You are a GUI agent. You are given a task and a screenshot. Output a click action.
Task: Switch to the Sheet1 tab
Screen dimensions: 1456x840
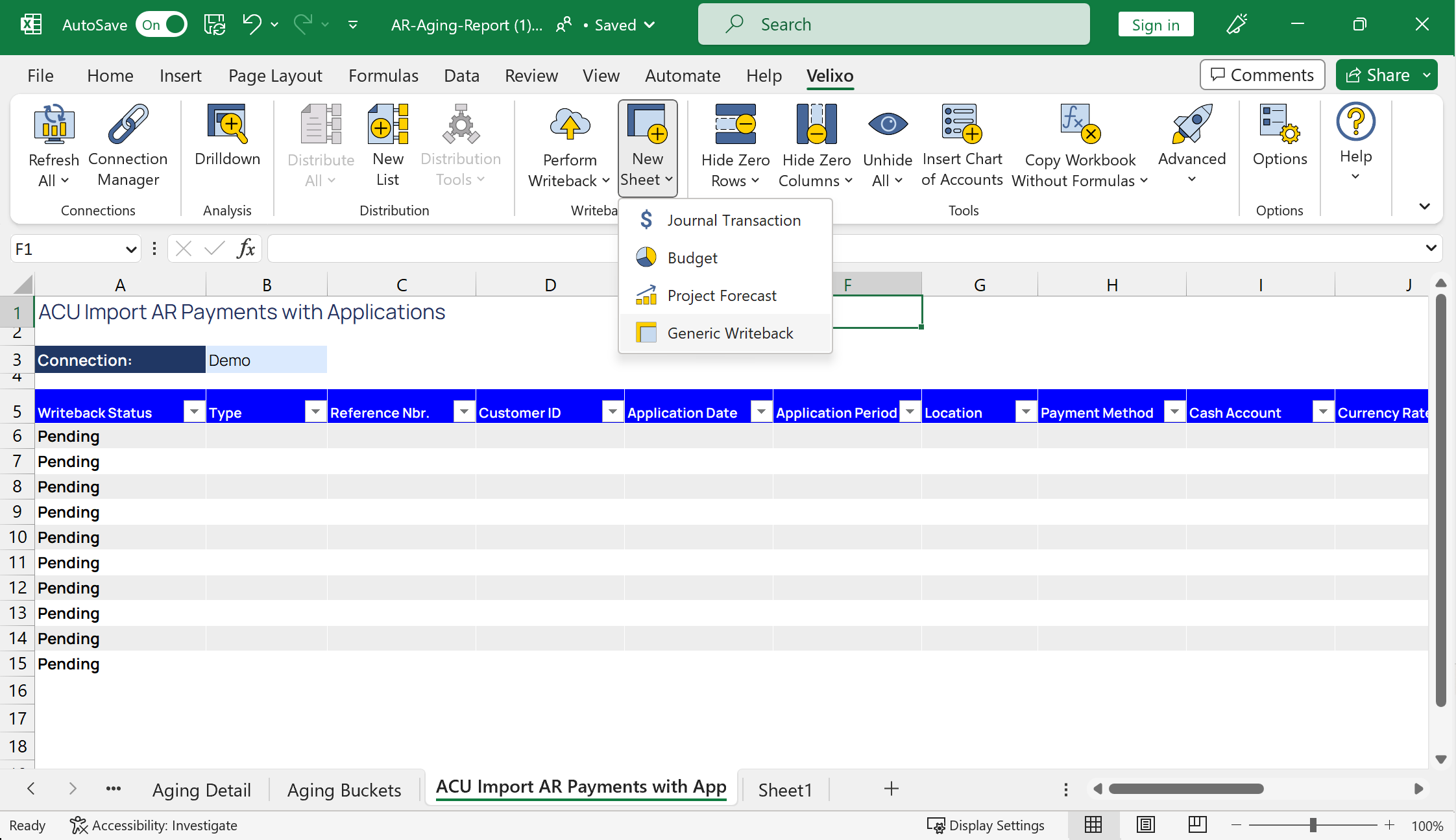pyautogui.click(x=785, y=789)
